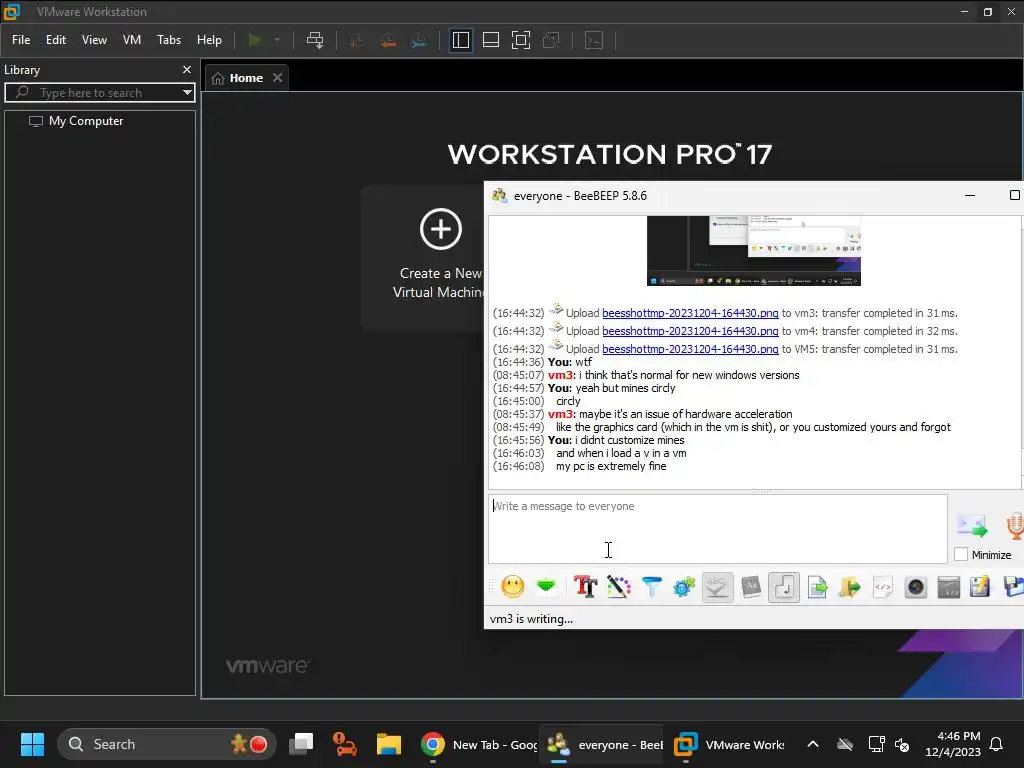
Task: Take a screenshot with the camera icon
Action: pyautogui.click(x=916, y=586)
